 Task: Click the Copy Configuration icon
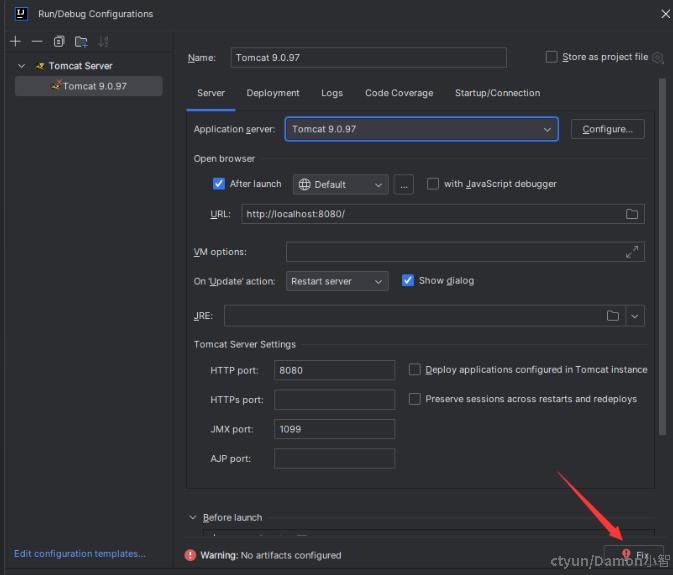[59, 42]
